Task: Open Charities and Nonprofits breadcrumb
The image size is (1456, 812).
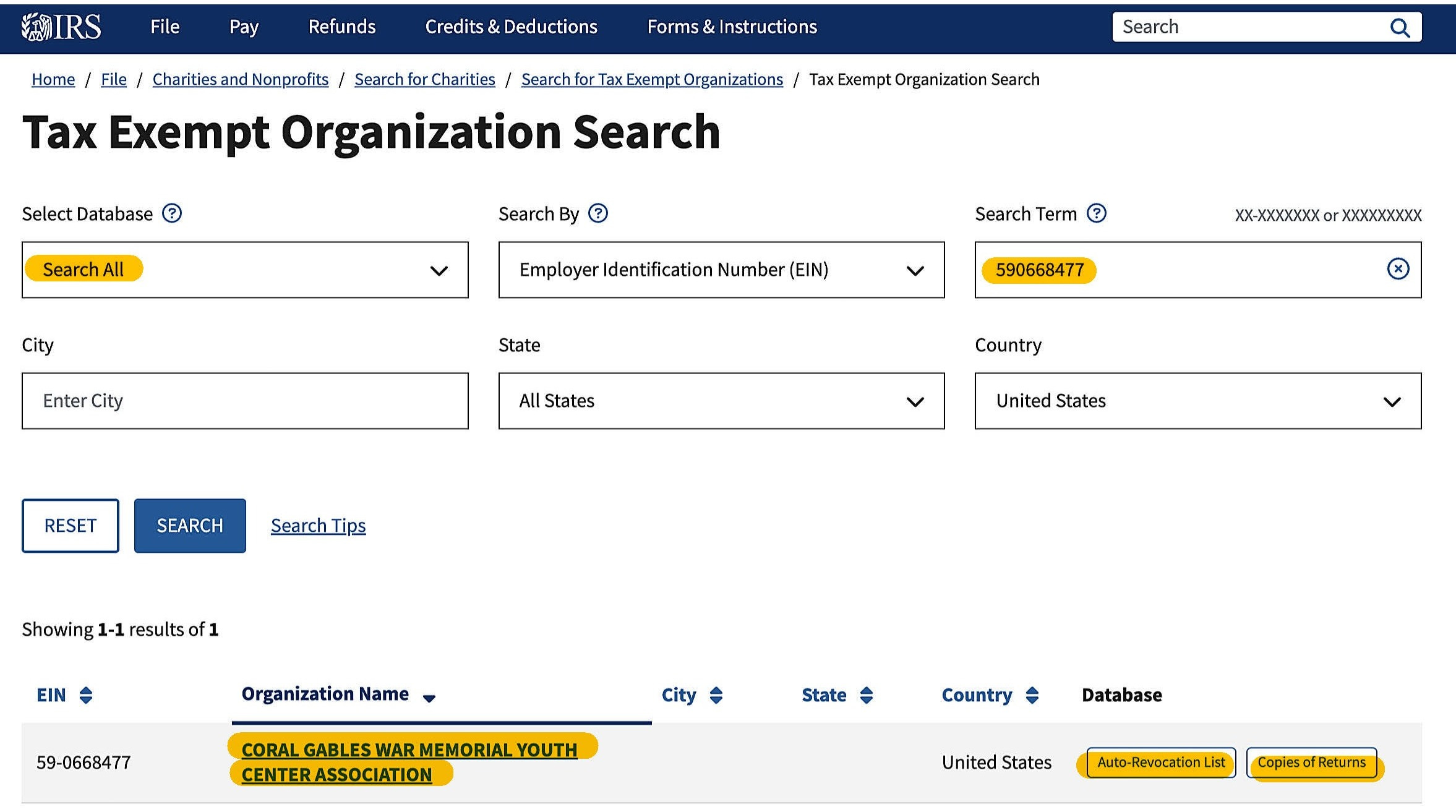Action: pos(241,79)
